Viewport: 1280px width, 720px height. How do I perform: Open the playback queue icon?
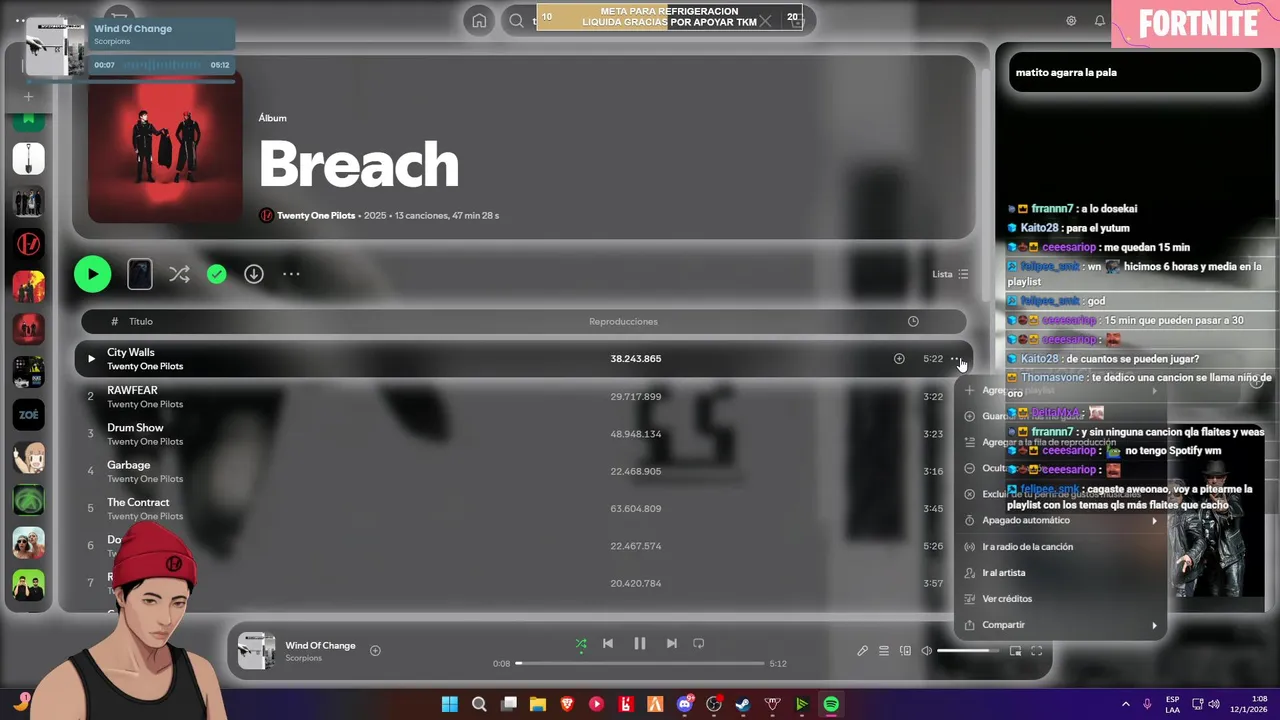(884, 651)
